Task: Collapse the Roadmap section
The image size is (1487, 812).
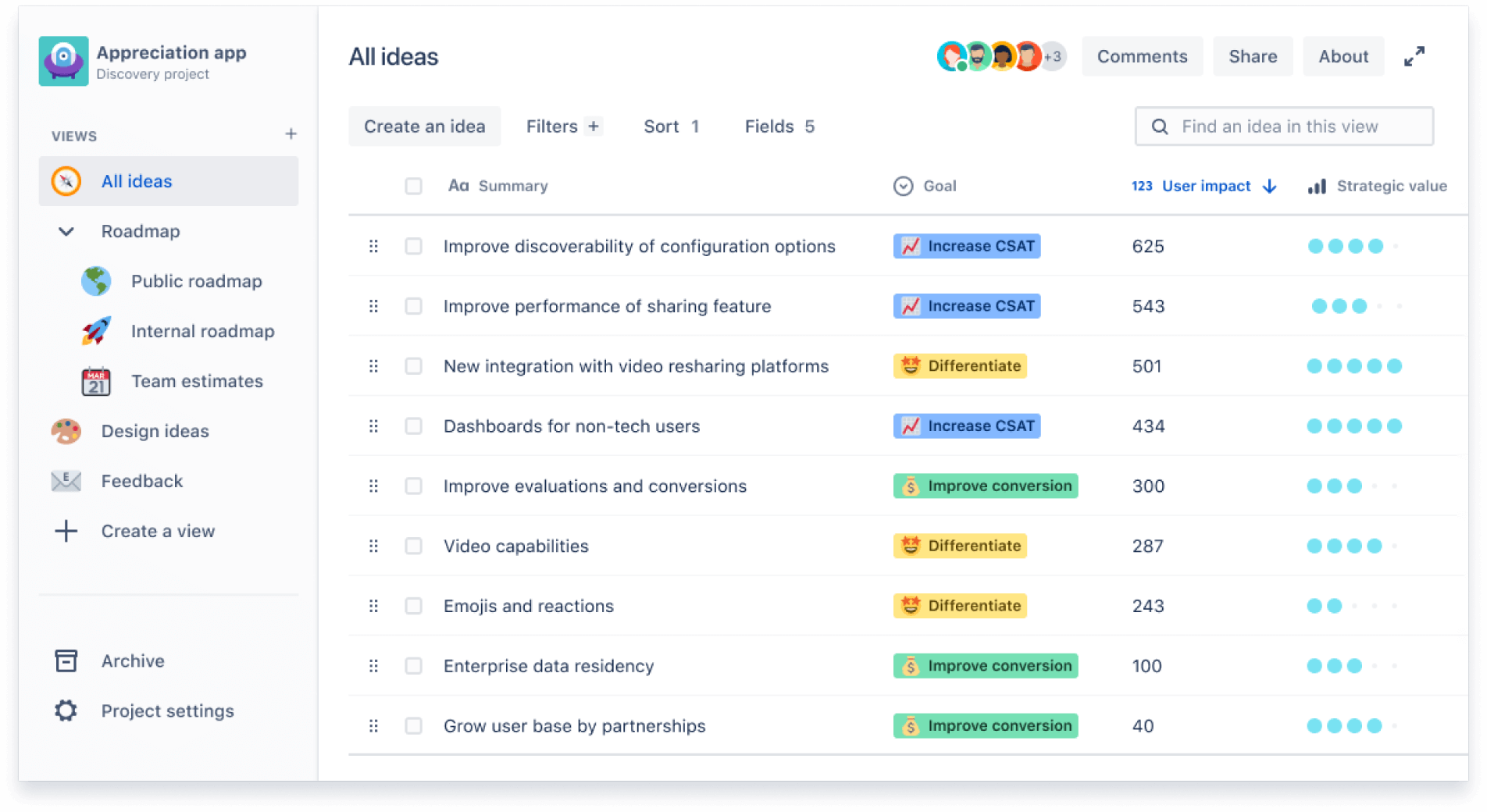Action: click(x=66, y=231)
